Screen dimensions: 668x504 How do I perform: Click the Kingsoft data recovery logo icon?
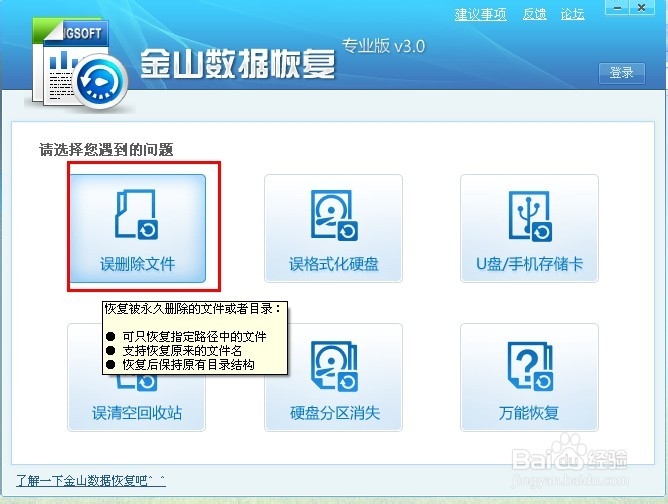click(79, 64)
